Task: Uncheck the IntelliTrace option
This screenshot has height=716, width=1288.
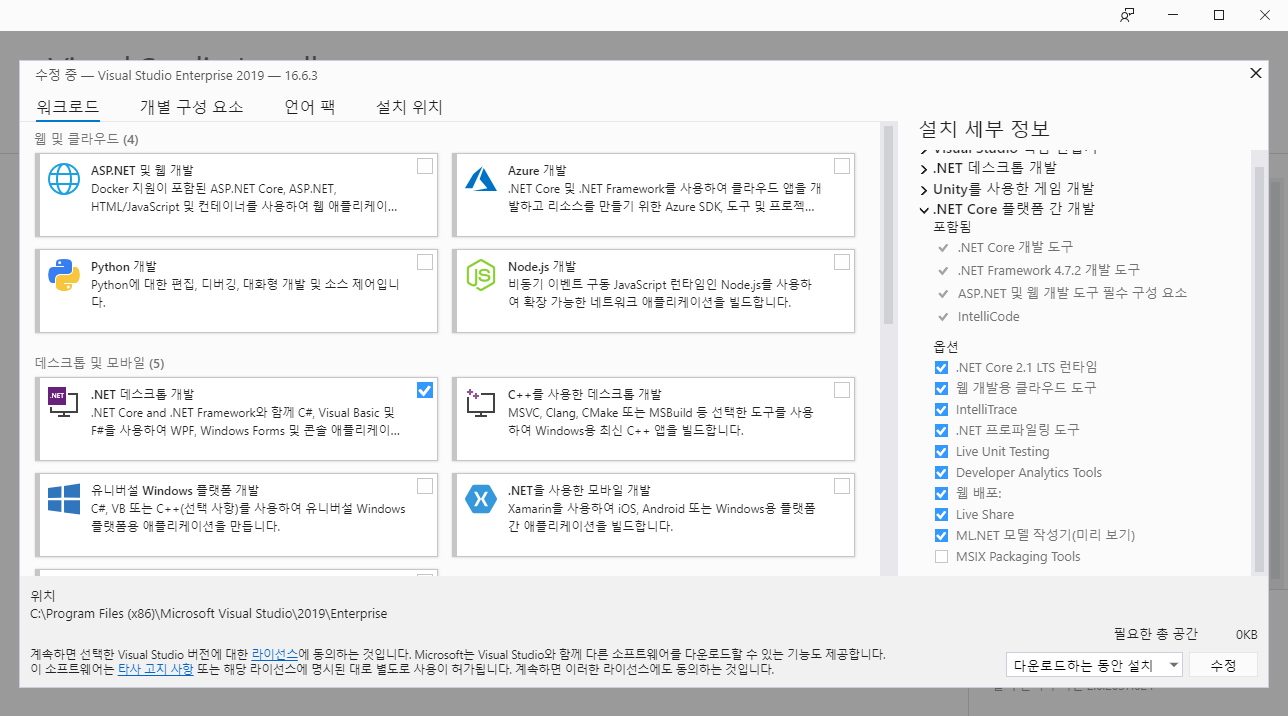Action: 941,409
